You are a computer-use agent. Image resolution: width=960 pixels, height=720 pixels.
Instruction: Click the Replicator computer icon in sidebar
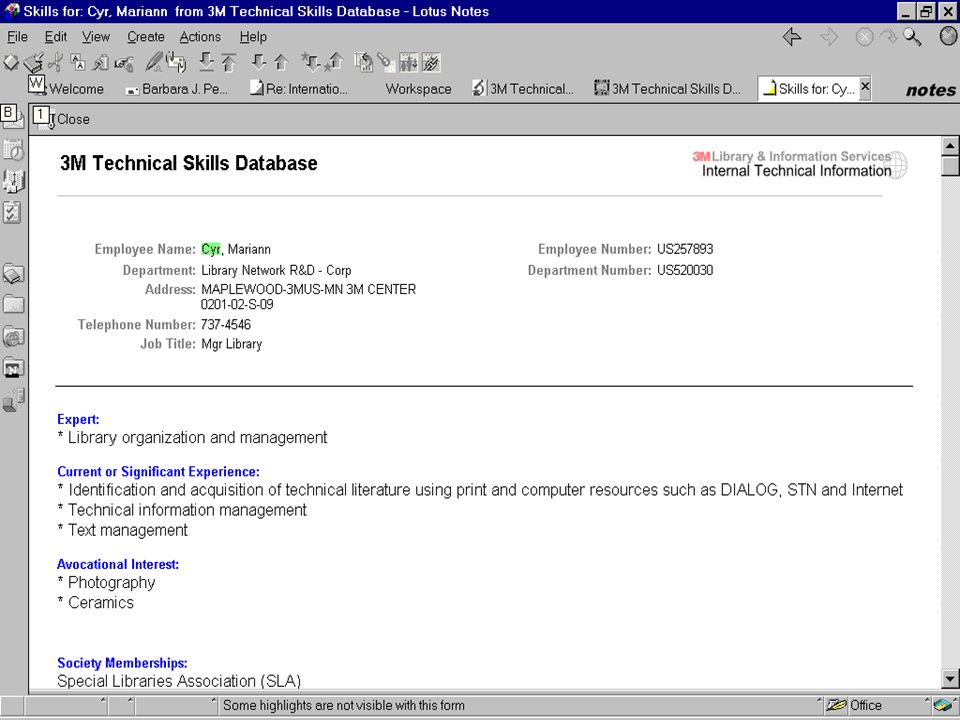[13, 400]
